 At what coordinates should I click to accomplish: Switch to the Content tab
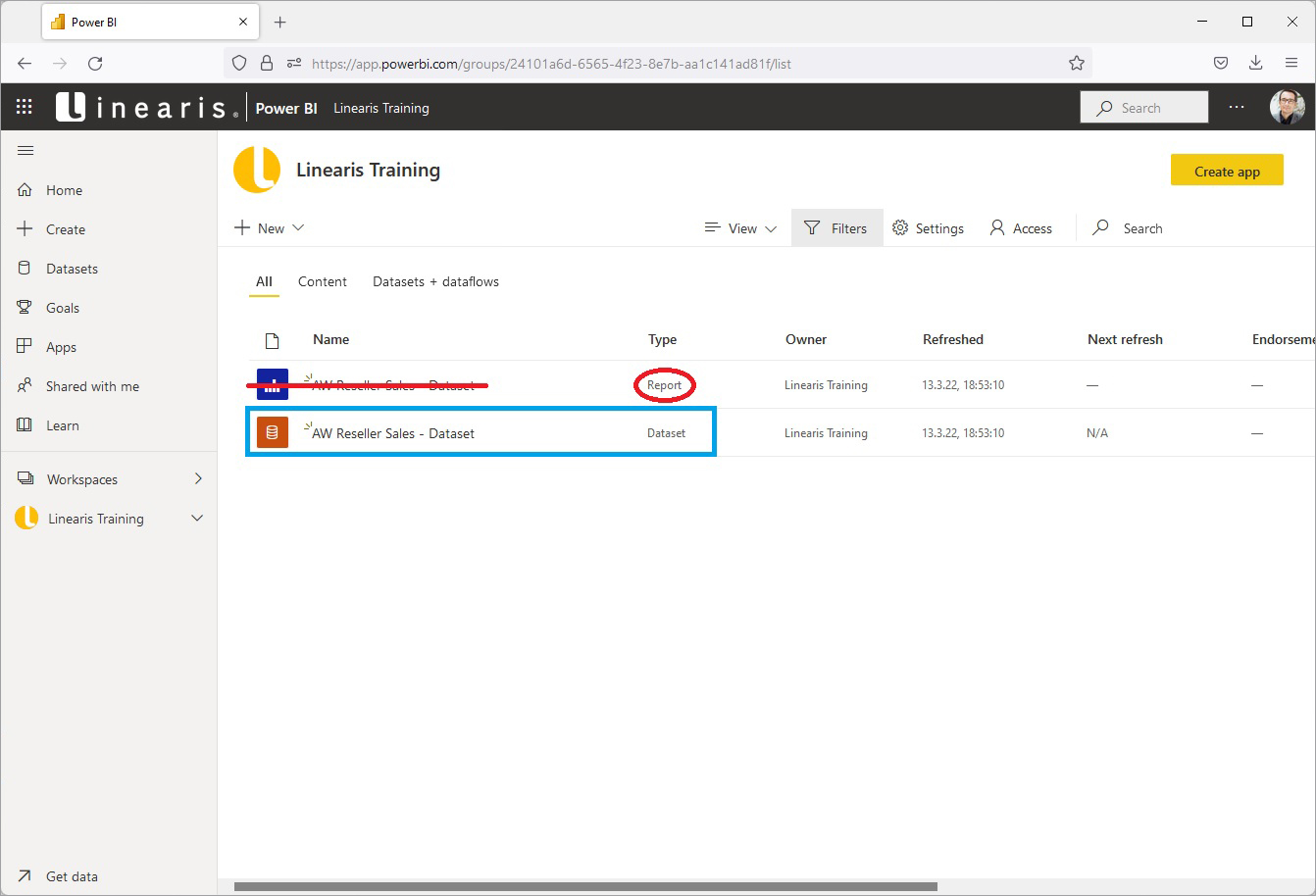(x=323, y=281)
